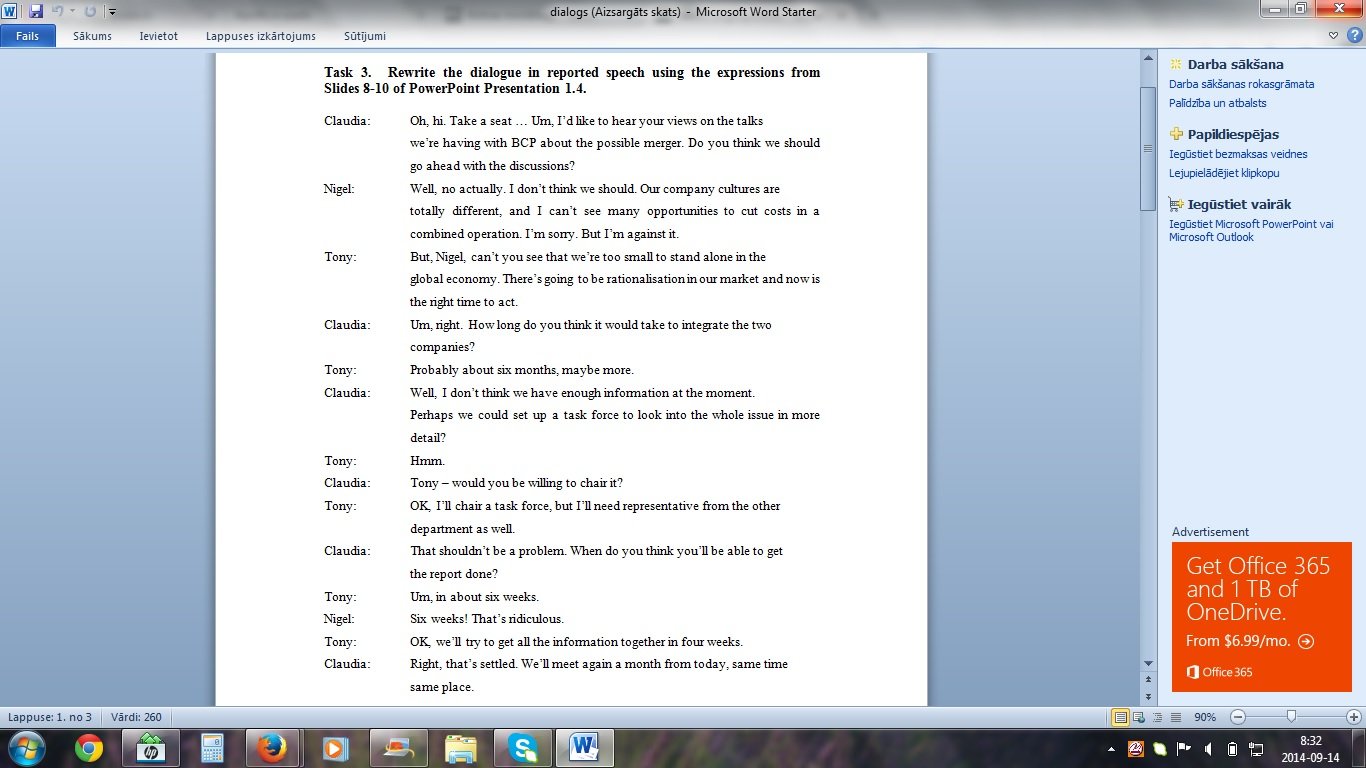Screen dimensions: 1366x768
Task: Click the 90% zoom level button
Action: [1205, 717]
